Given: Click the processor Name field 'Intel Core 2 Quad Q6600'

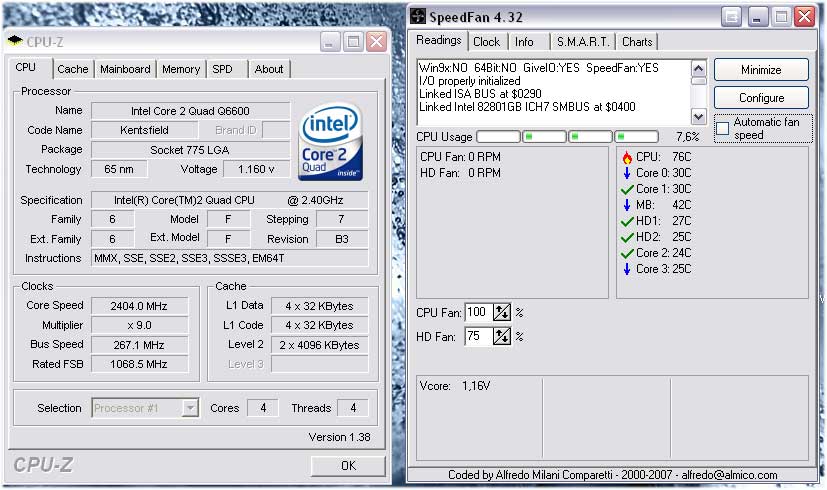Looking at the screenshot, I should [x=190, y=111].
